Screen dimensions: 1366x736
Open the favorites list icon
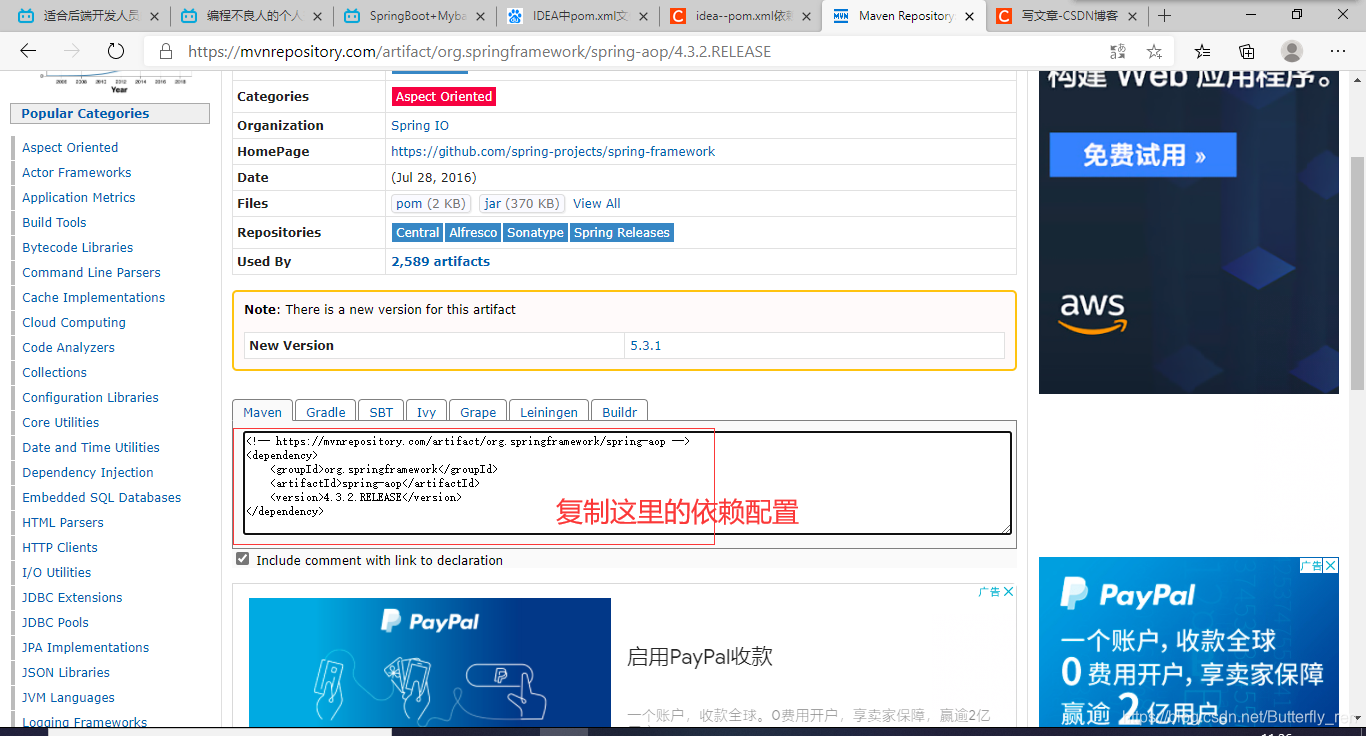(1202, 51)
